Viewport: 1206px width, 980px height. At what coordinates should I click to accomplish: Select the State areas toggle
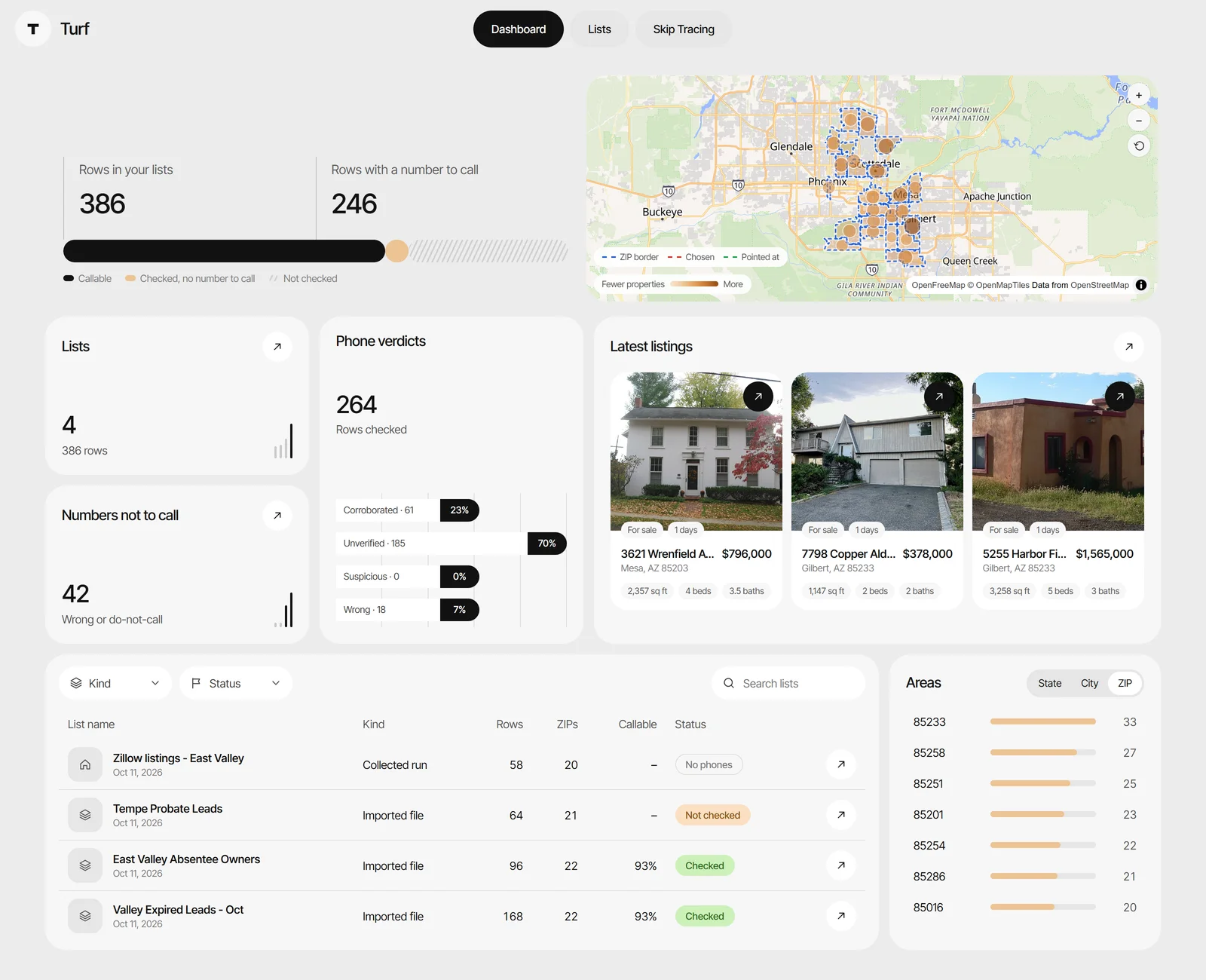[x=1049, y=683]
